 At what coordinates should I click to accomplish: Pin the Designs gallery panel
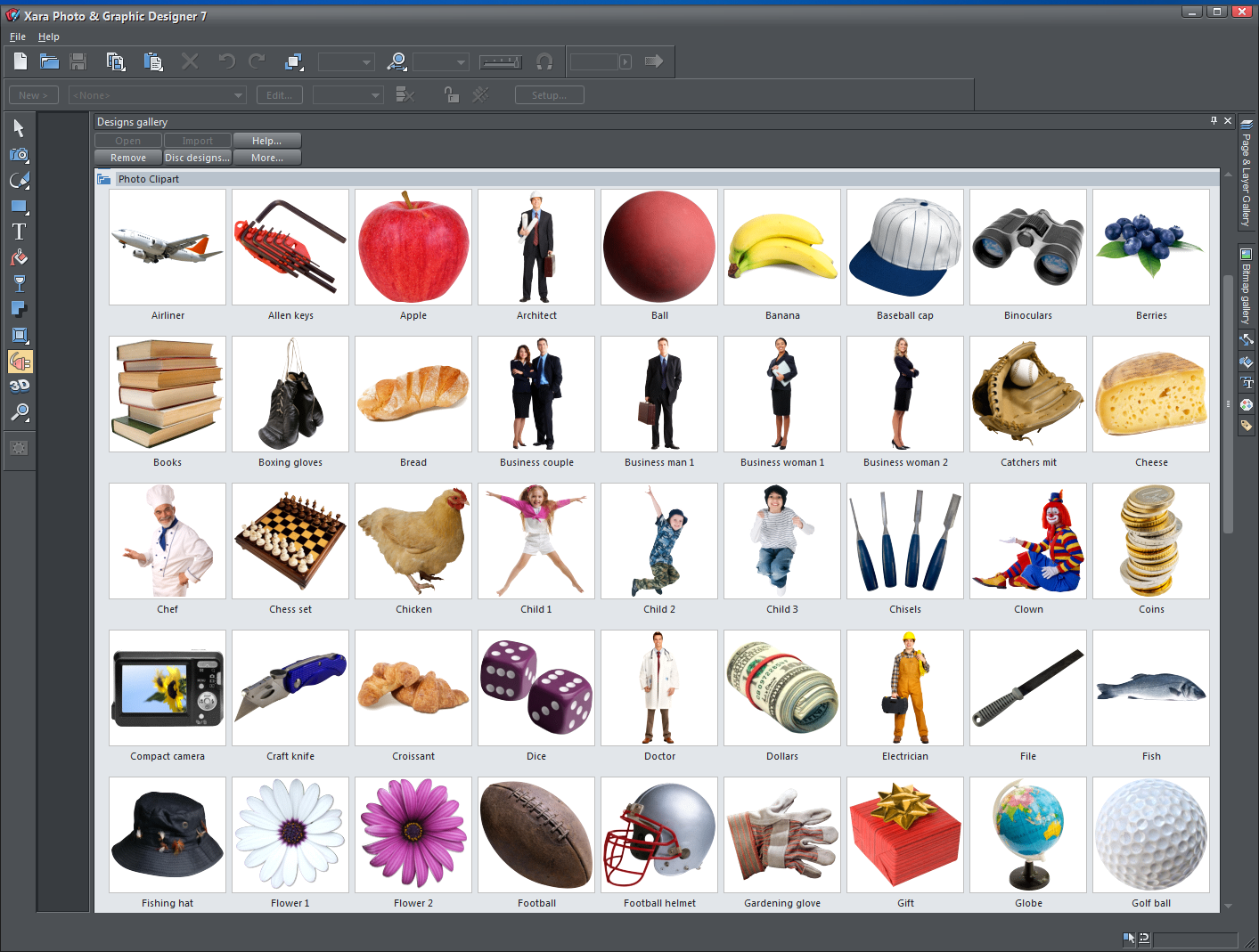tap(1214, 121)
